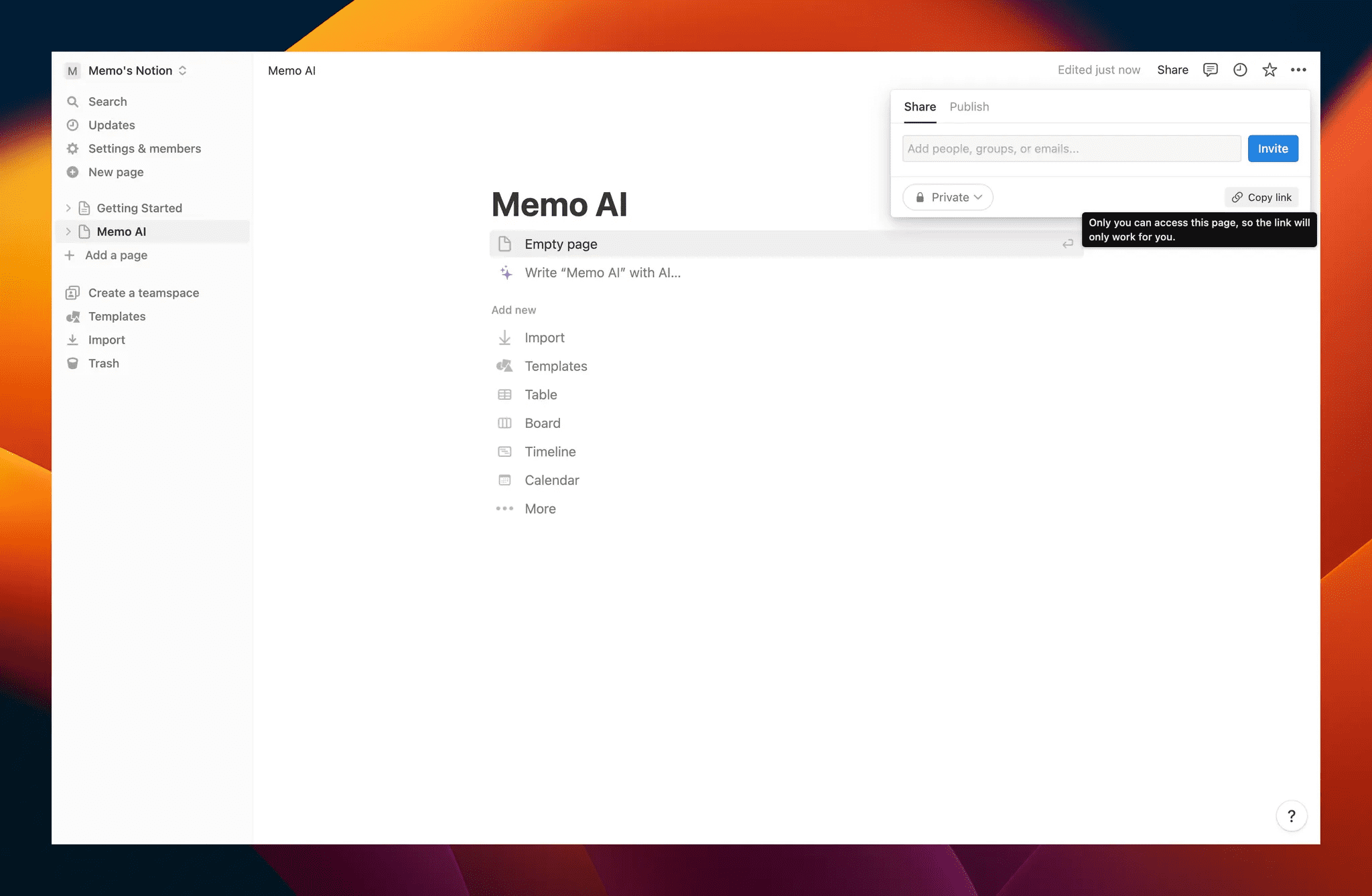Click the blue Invite button
This screenshot has width=1372, height=896.
(x=1273, y=149)
